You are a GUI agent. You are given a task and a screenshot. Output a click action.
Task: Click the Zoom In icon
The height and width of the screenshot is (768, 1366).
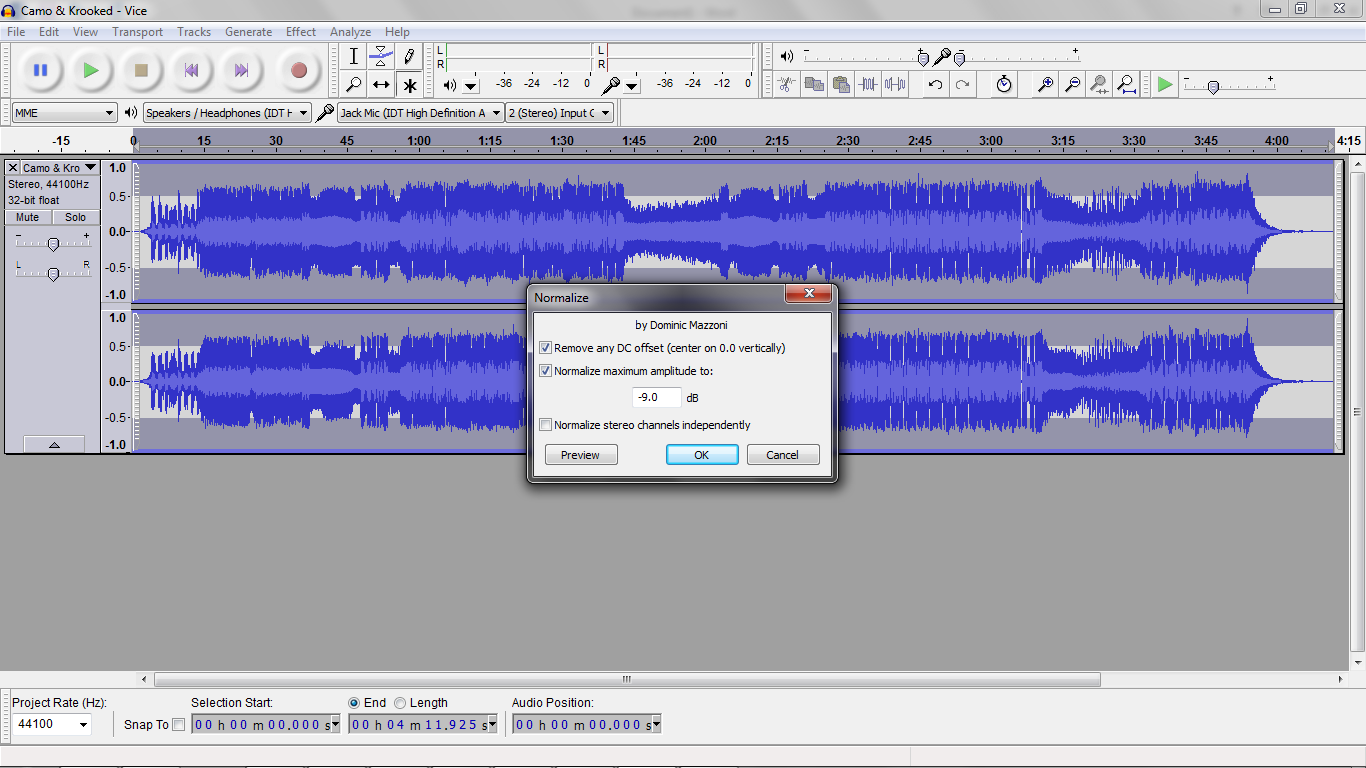(x=1045, y=84)
